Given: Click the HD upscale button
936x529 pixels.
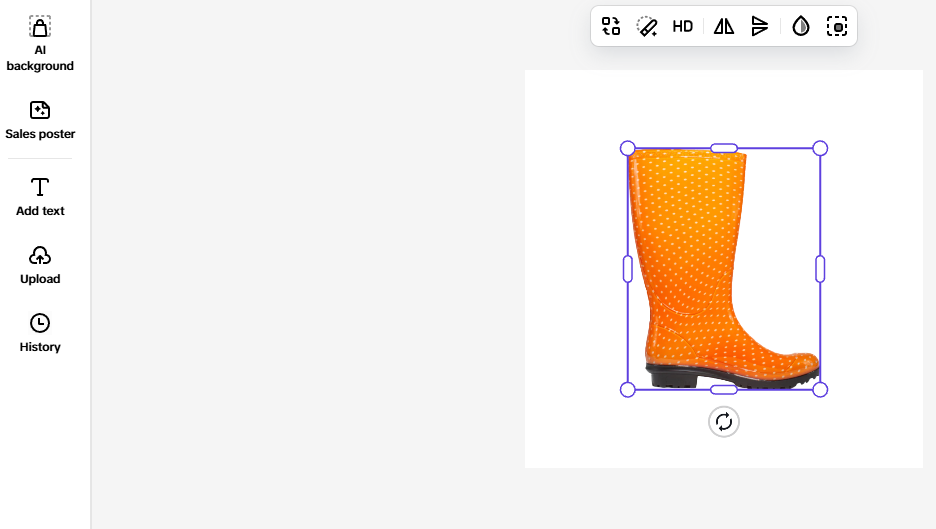Looking at the screenshot, I should point(682,26).
